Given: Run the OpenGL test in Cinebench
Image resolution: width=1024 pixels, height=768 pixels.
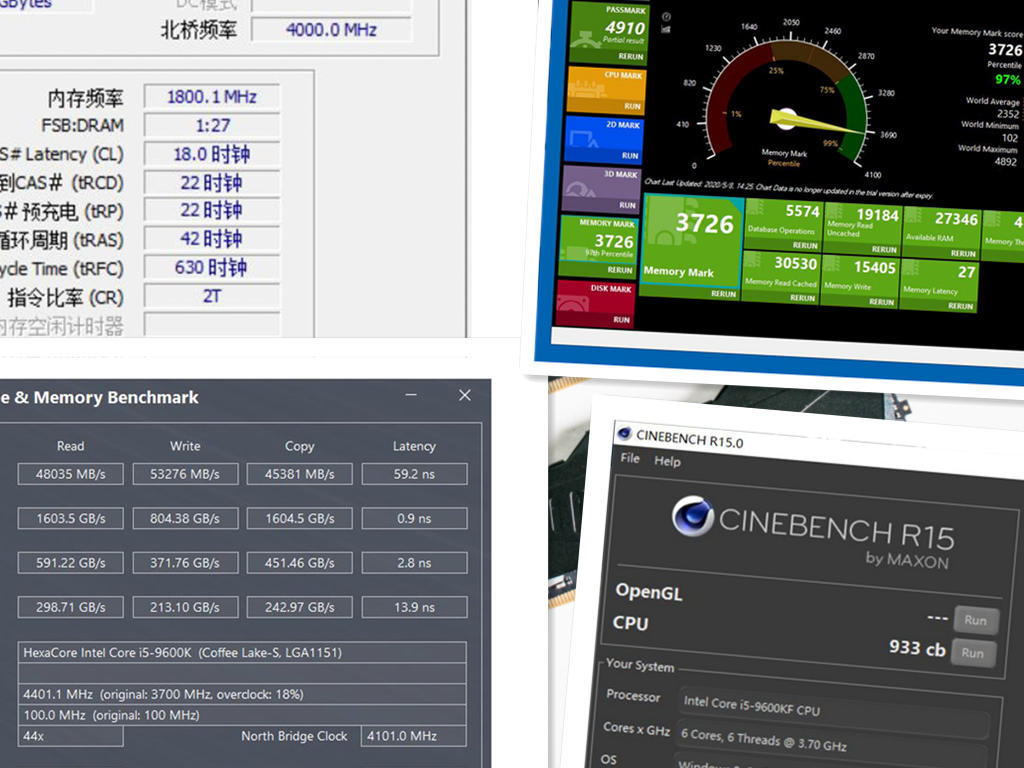Looking at the screenshot, I should pyautogui.click(x=976, y=620).
